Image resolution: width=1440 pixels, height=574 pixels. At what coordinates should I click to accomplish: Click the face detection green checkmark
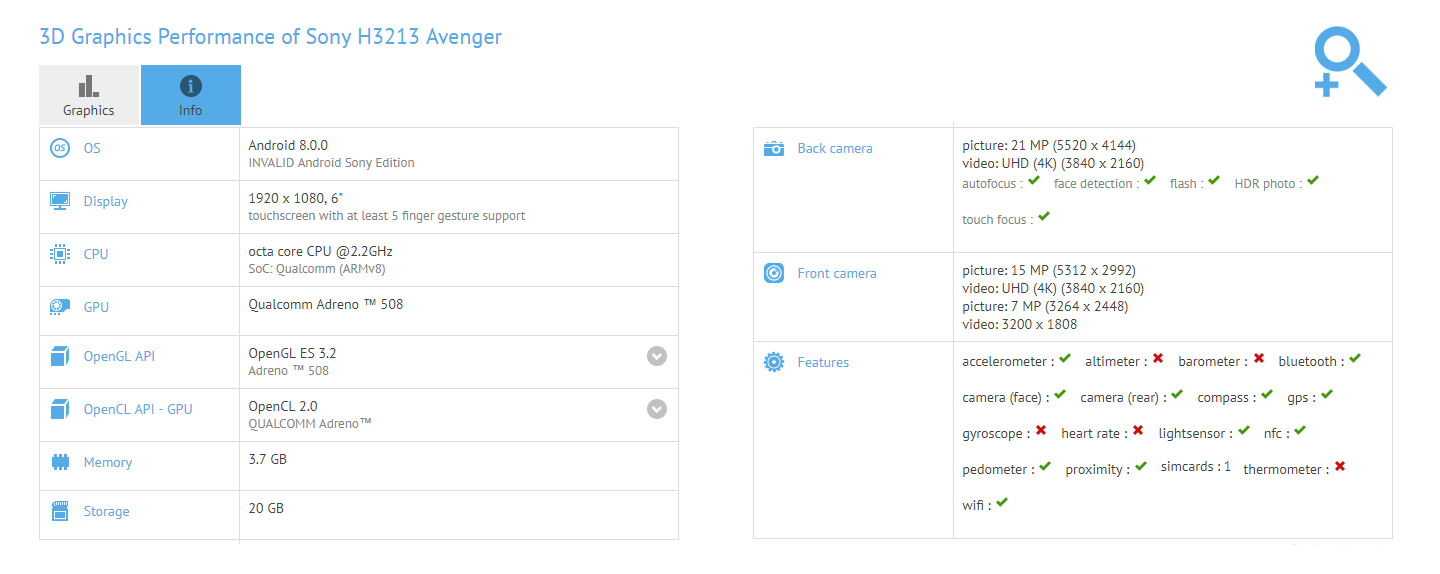1150,181
